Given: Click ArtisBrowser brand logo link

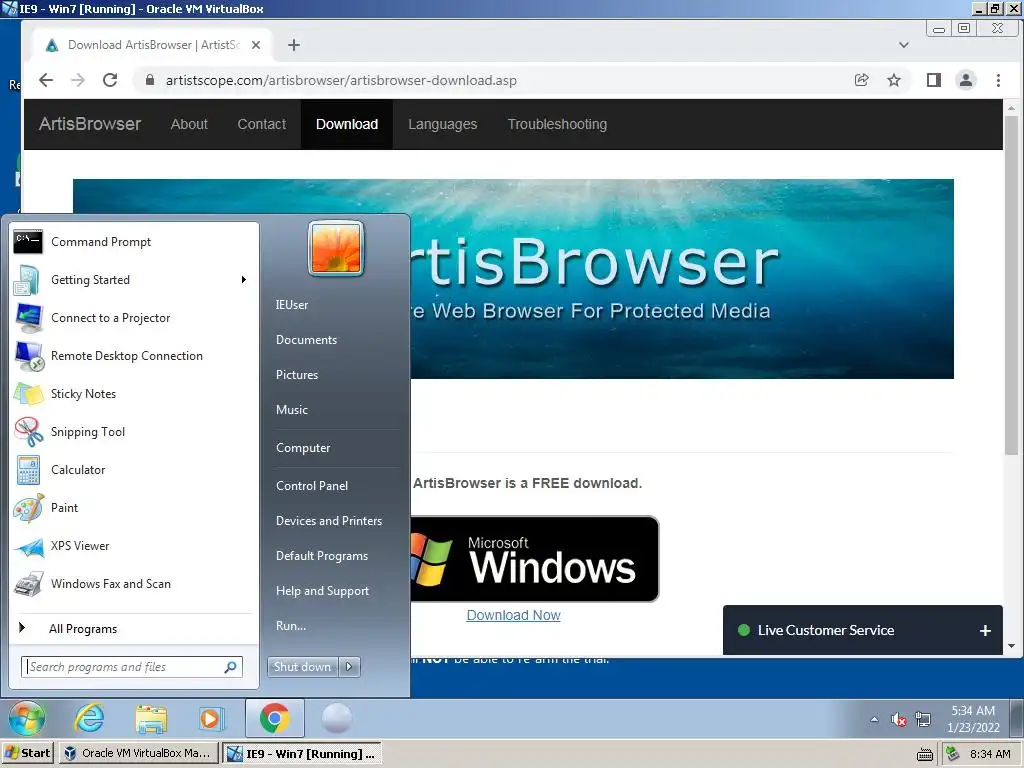Looking at the screenshot, I should pos(89,124).
